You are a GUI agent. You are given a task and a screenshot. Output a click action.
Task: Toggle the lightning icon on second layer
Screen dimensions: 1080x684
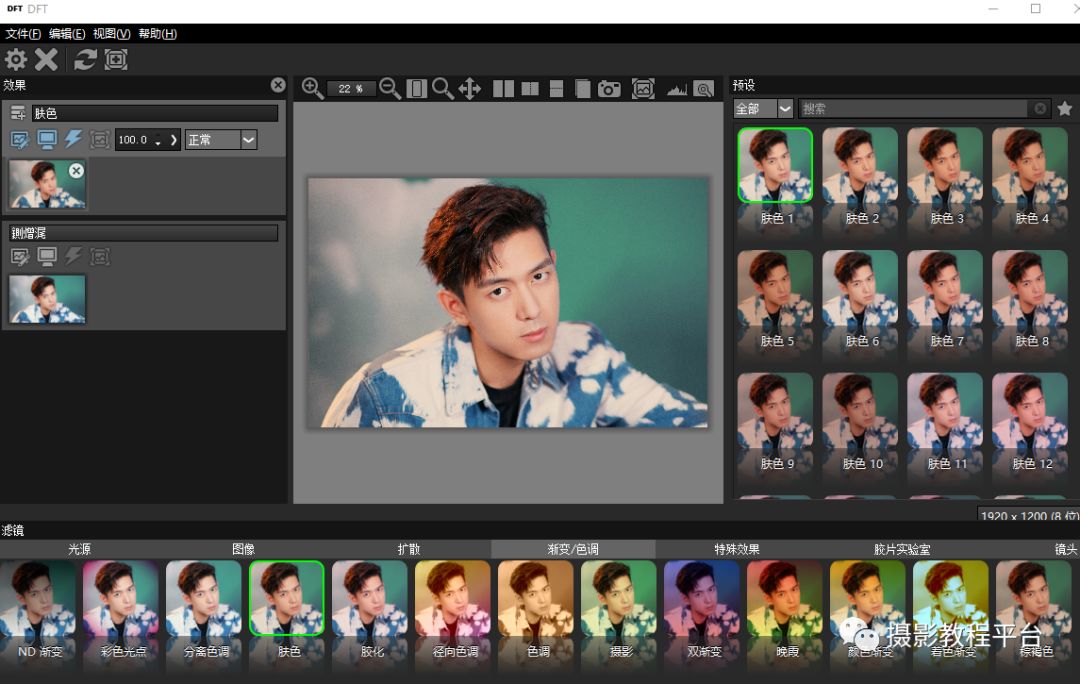(x=73, y=257)
